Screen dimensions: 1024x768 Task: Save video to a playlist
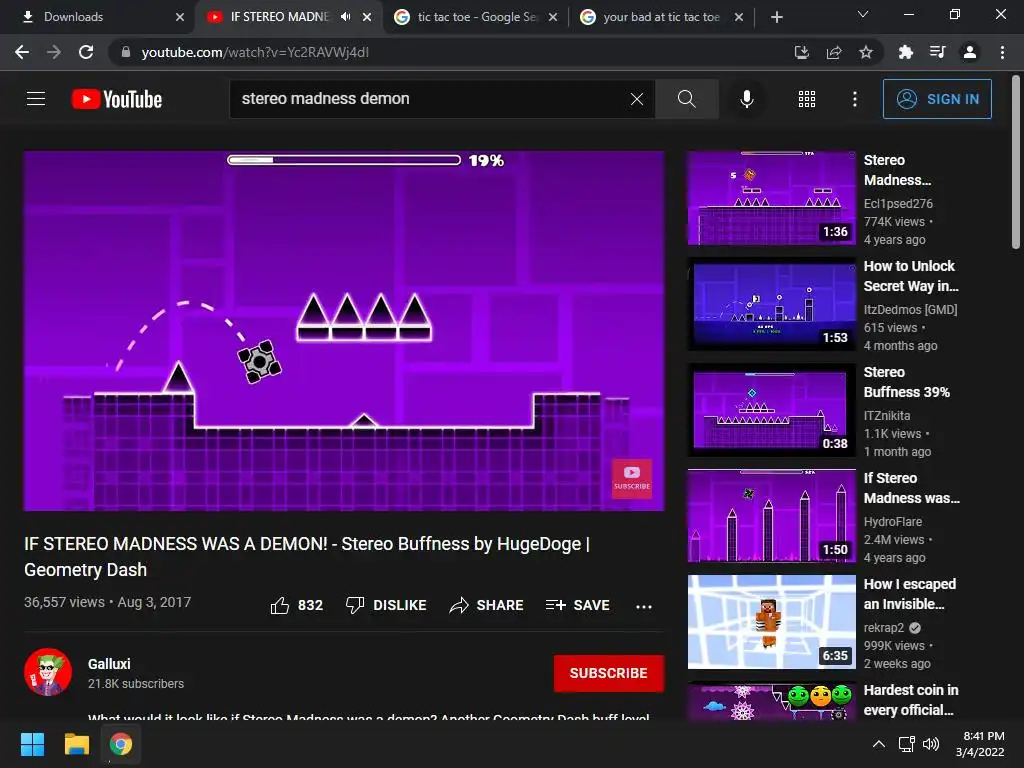pyautogui.click(x=577, y=605)
